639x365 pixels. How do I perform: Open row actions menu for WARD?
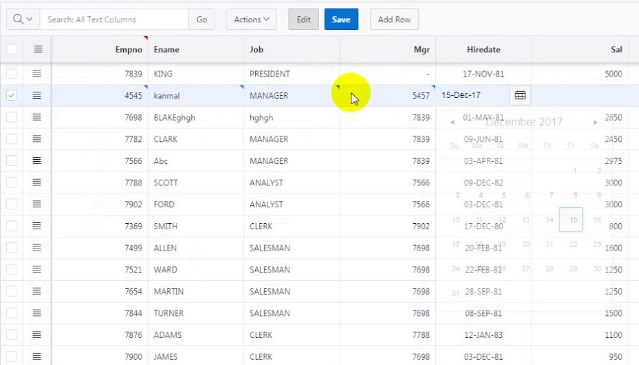[x=37, y=270]
